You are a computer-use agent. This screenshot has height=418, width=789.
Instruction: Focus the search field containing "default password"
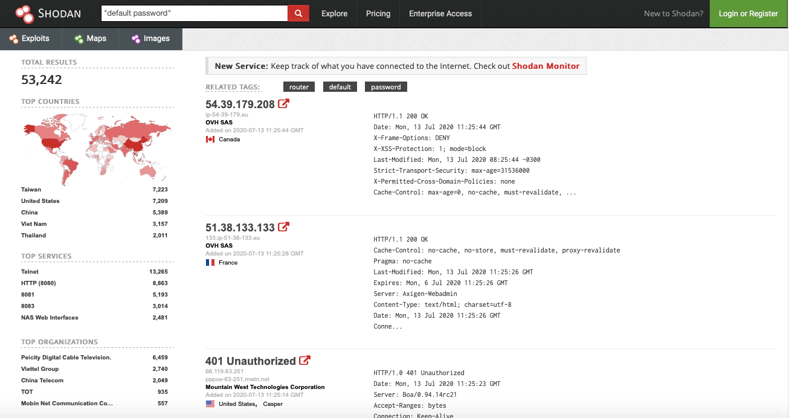click(x=194, y=14)
